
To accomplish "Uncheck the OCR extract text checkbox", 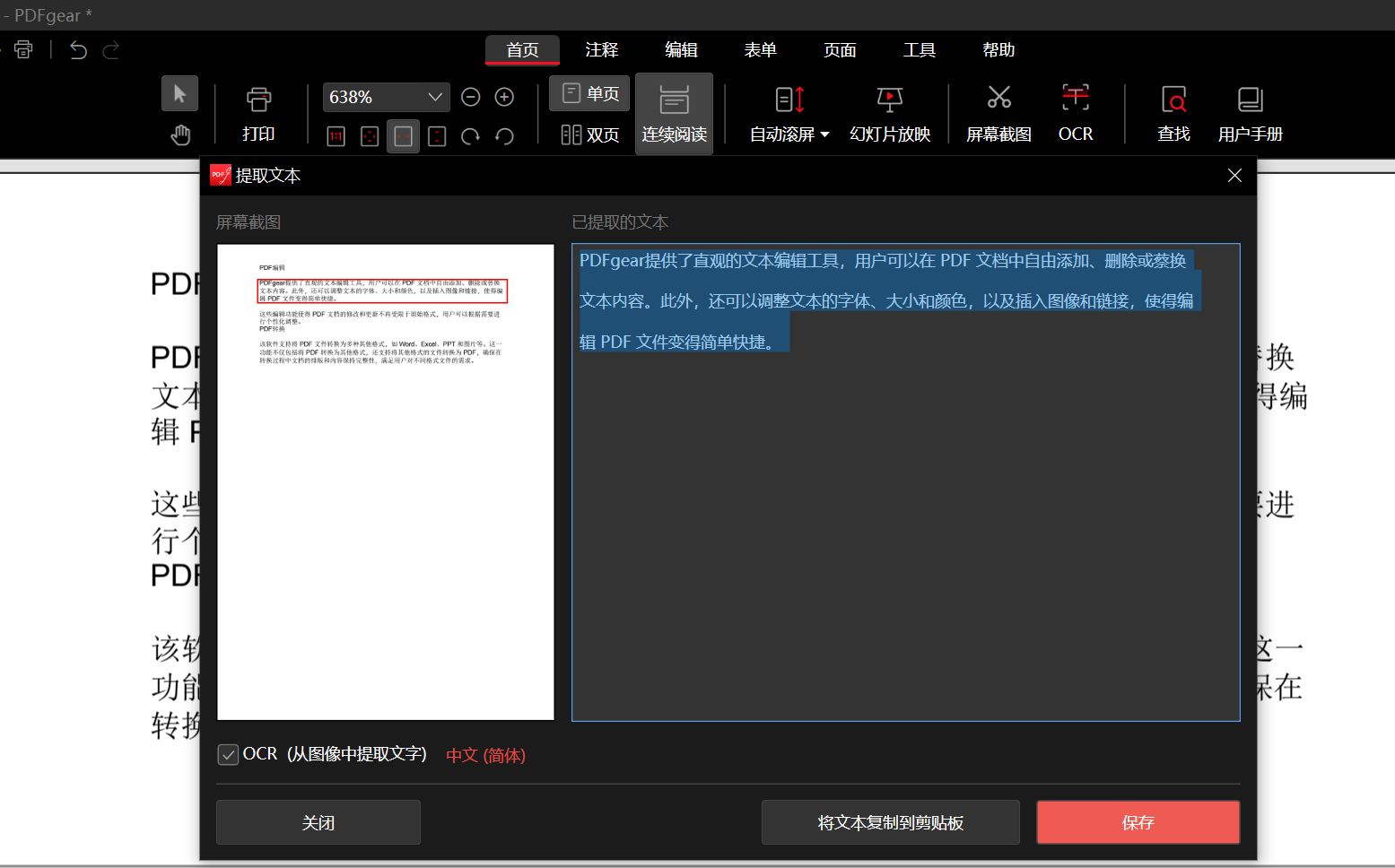I will click(228, 754).
